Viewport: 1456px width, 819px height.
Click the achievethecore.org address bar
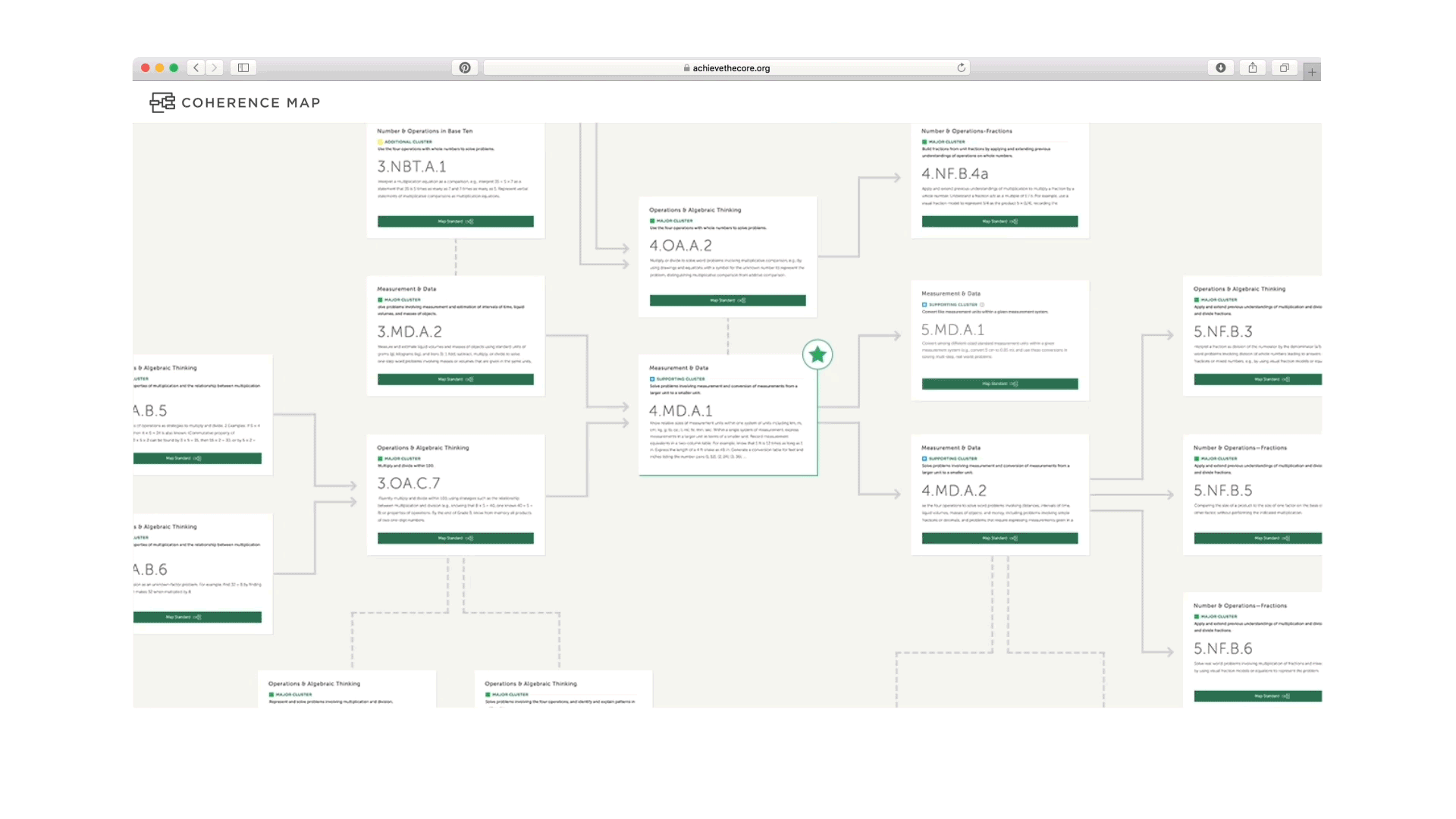[726, 67]
